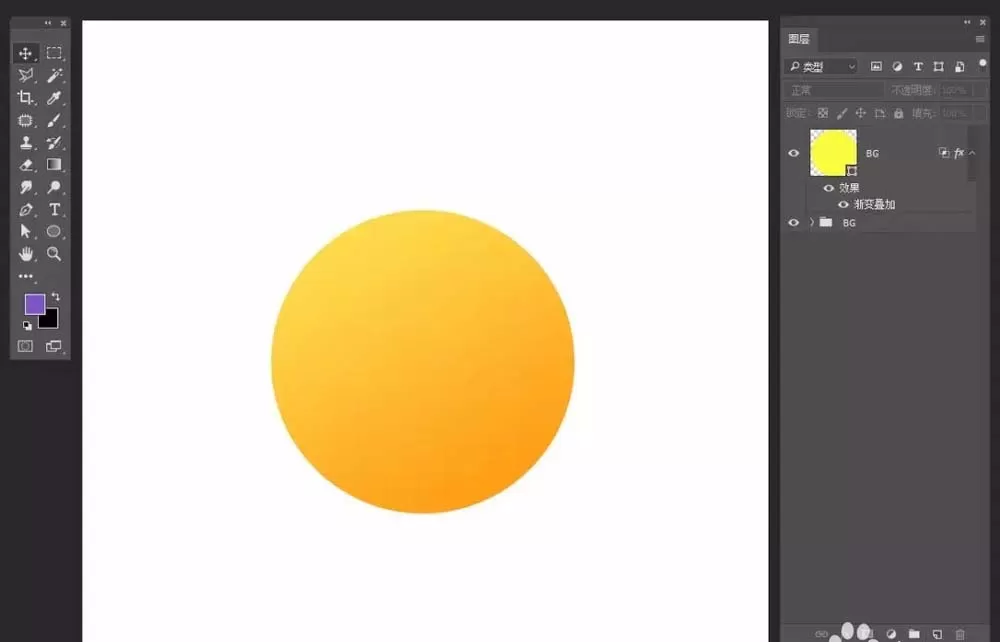
Task: Lock layer position
Action: 860,113
